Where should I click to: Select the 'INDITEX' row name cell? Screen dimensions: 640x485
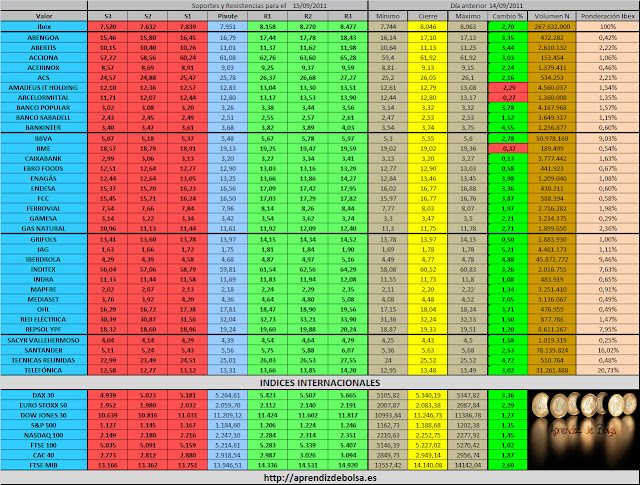44,269
